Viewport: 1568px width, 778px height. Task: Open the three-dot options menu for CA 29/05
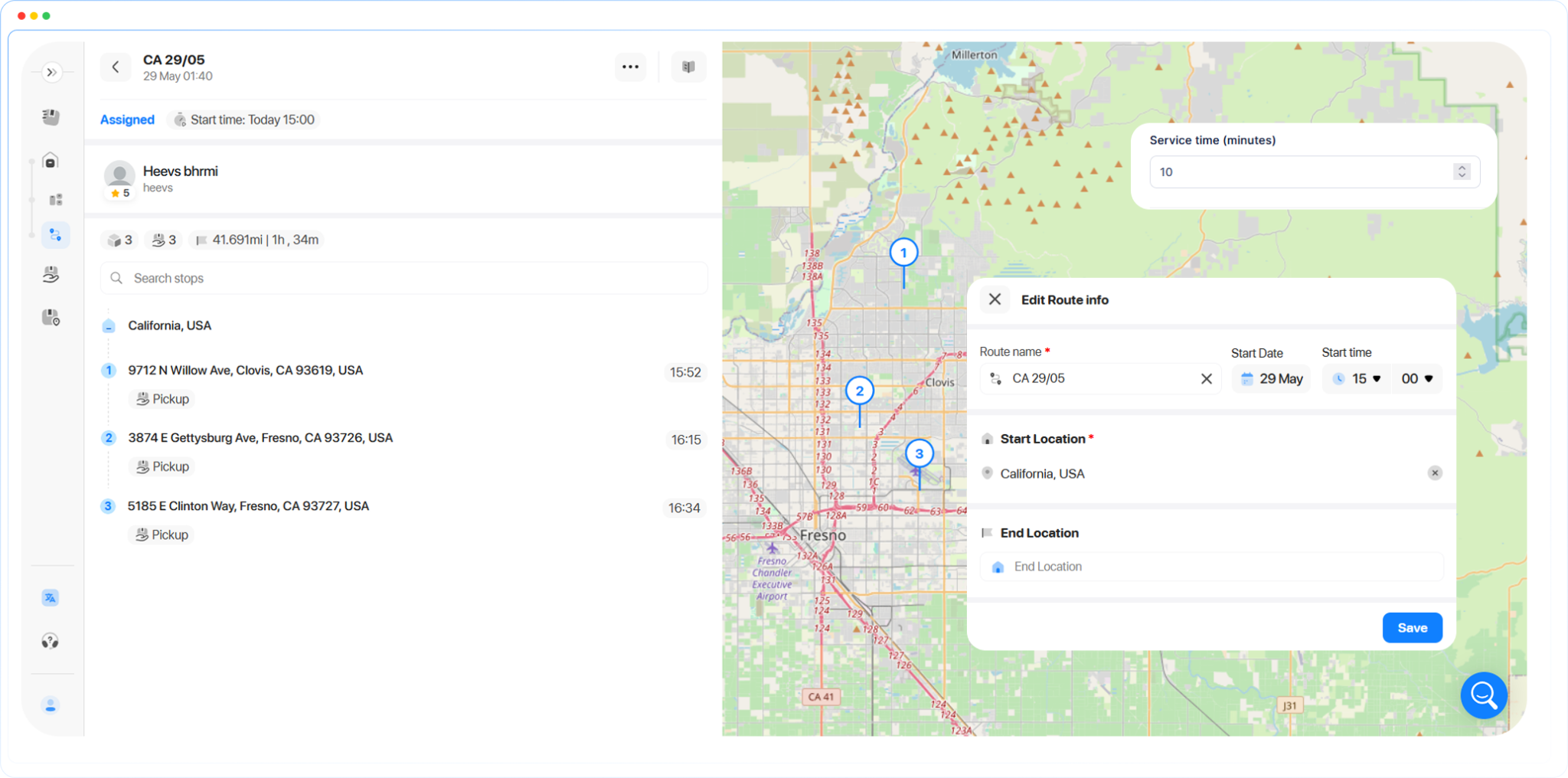[630, 67]
